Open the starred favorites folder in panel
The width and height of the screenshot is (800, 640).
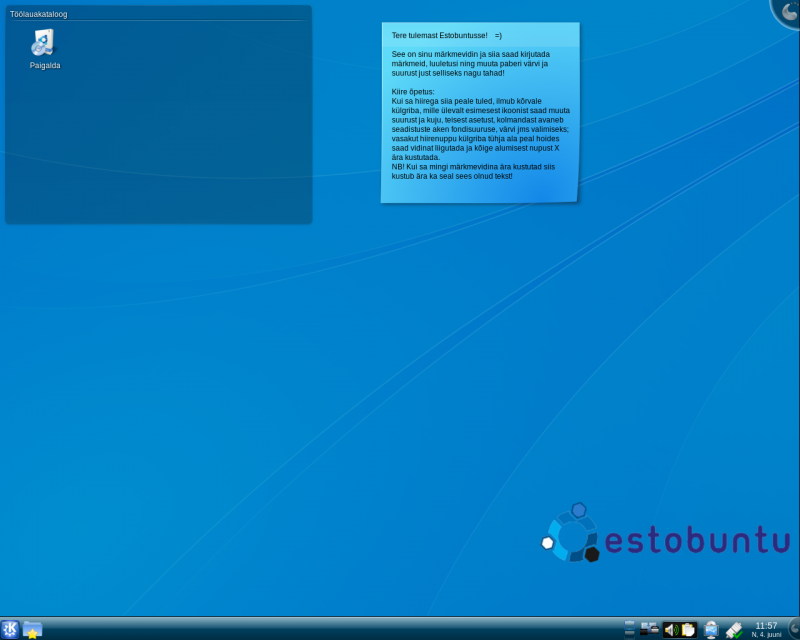click(x=33, y=629)
